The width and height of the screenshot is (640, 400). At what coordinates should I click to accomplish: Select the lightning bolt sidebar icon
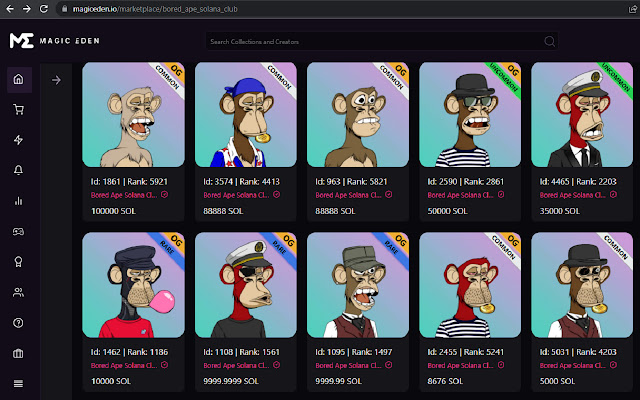[19, 140]
